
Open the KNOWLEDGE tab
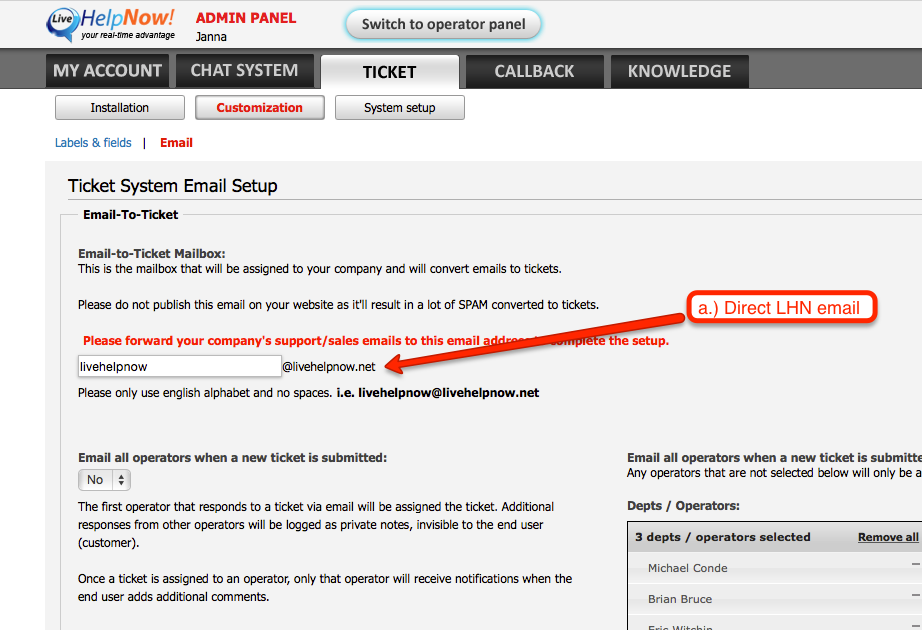pos(679,71)
